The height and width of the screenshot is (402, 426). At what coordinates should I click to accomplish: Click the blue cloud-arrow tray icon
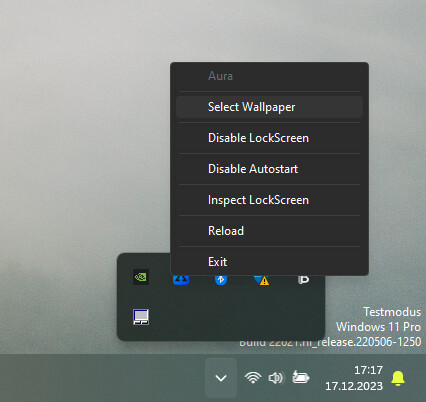181,280
